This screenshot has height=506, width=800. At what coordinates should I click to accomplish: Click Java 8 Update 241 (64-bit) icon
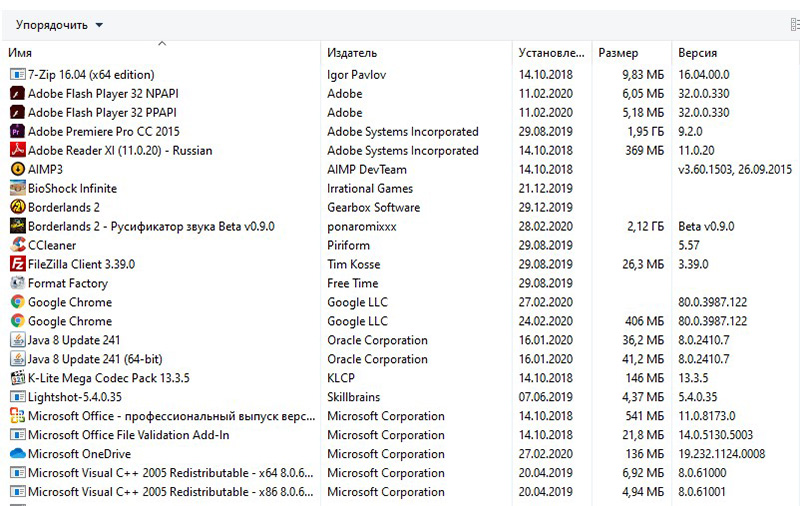[17, 359]
